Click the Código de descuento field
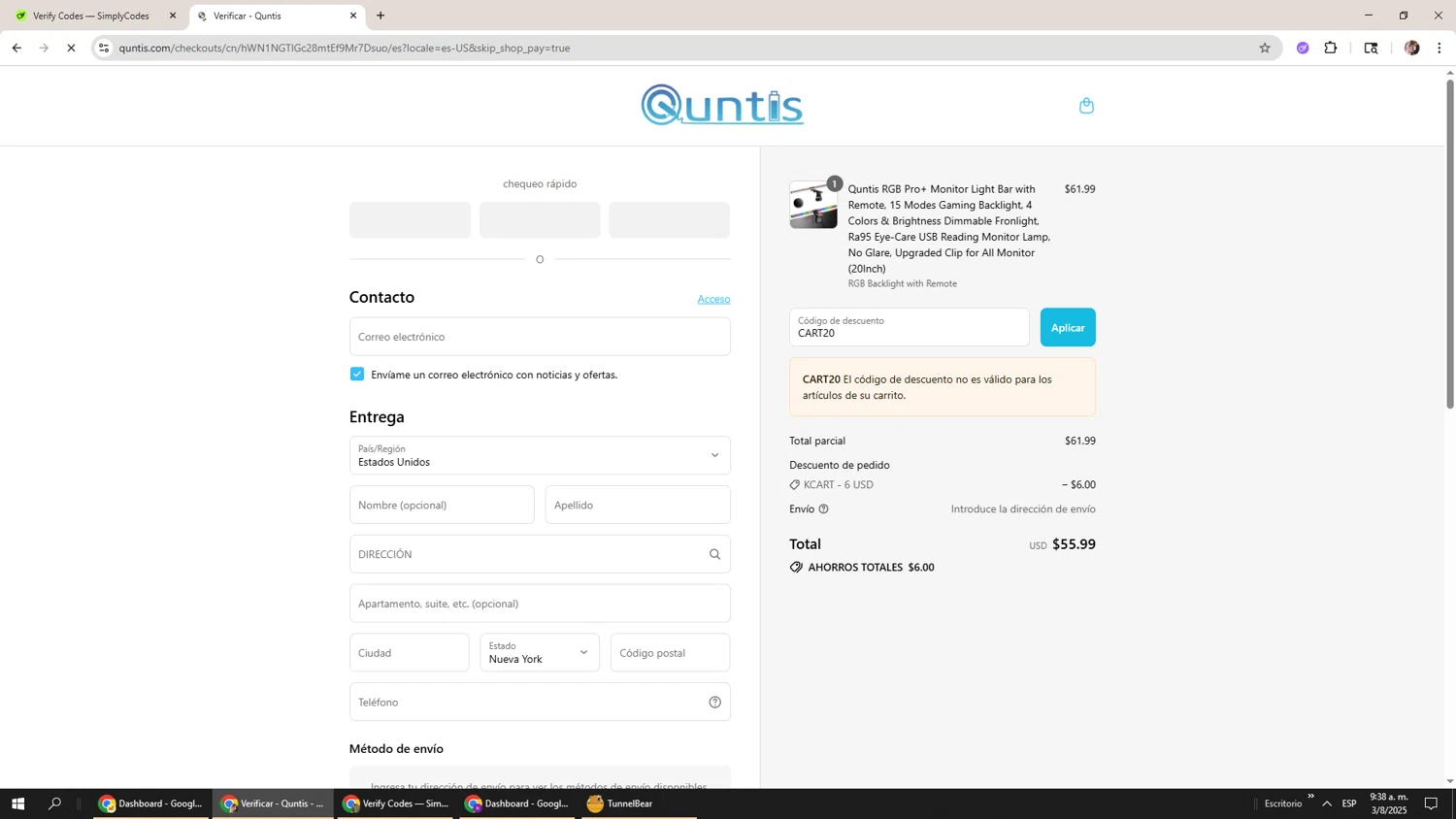The image size is (1456, 819). 909,328
